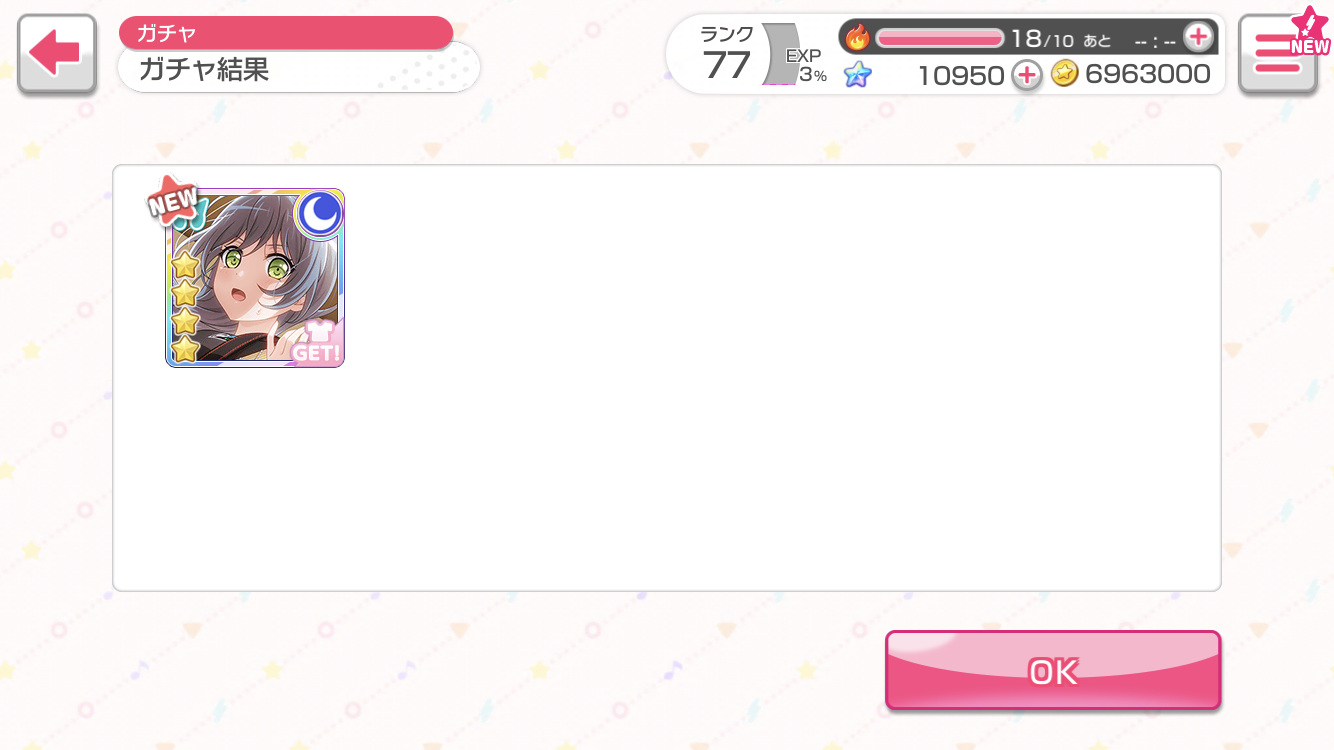Screen dimensions: 1334x750
Task: Tap the rank 77 display
Action: point(727,55)
